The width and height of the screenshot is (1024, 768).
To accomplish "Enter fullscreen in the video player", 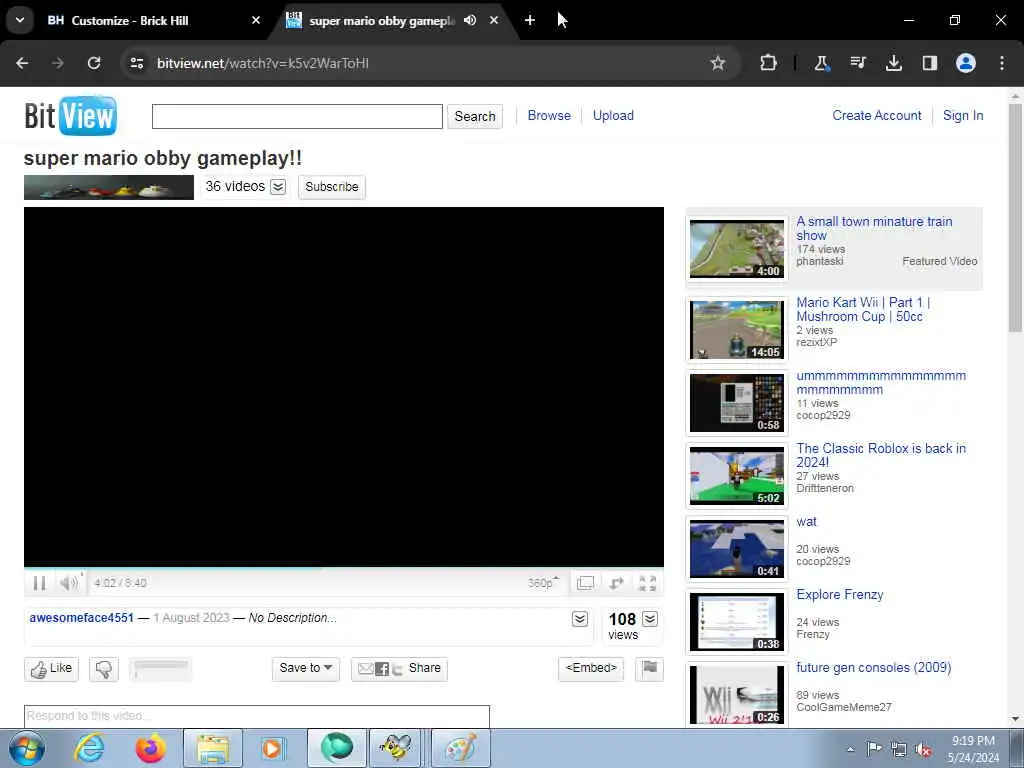I will click(x=647, y=583).
